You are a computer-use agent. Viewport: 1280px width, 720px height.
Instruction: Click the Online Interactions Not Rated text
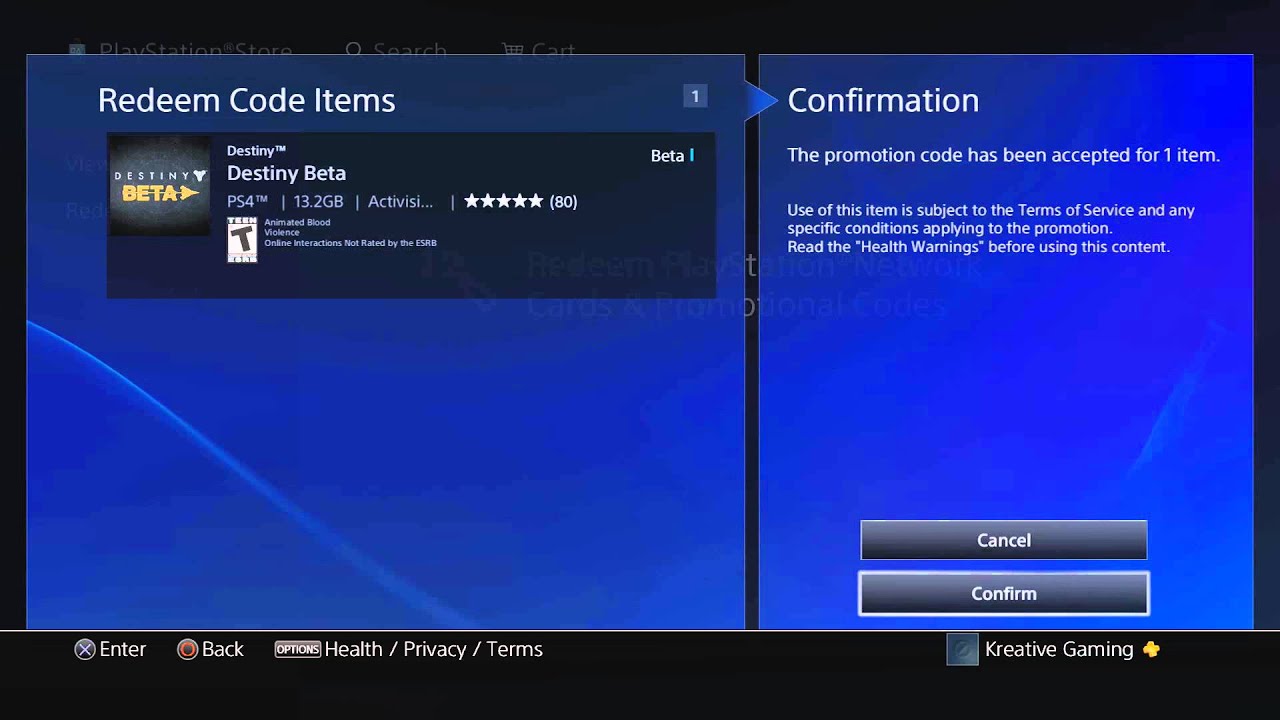tap(350, 243)
